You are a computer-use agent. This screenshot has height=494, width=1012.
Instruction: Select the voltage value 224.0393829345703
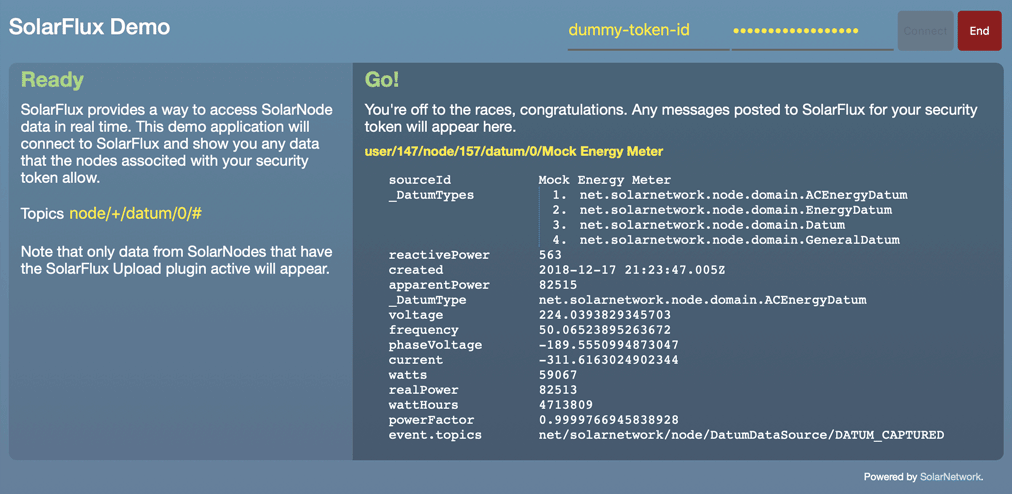tap(605, 315)
